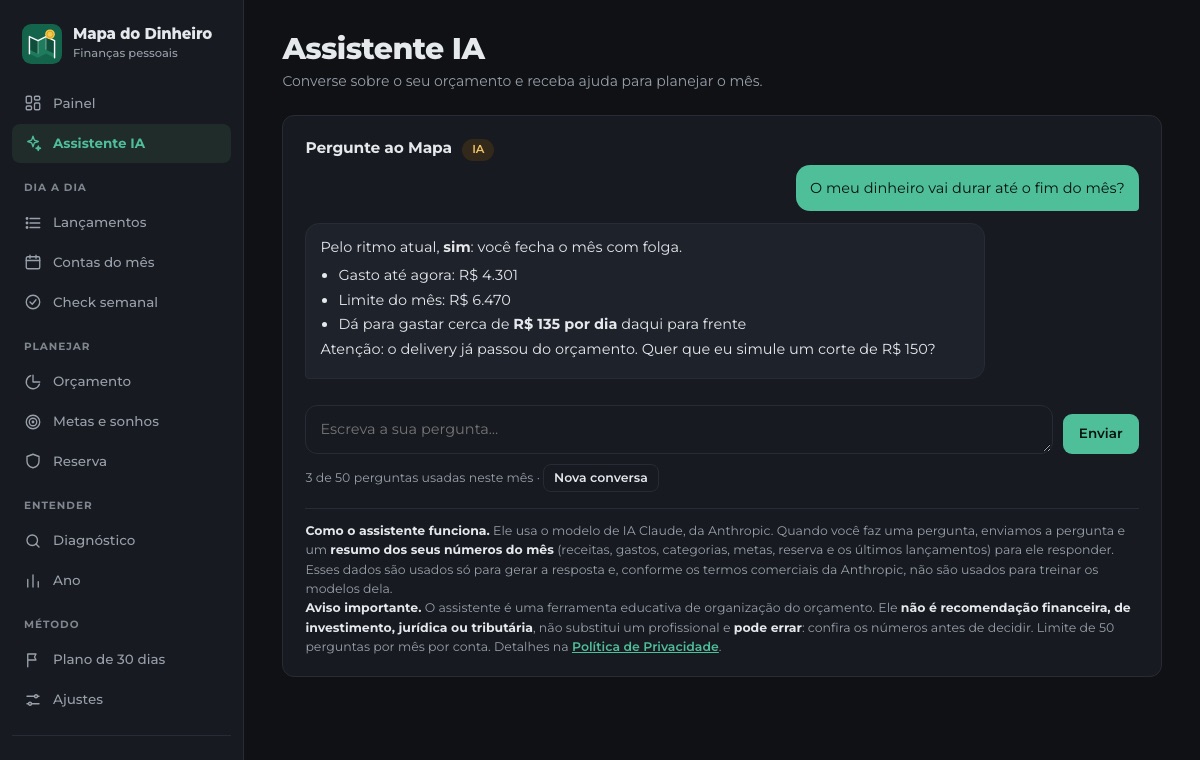This screenshot has height=760, width=1200.
Task: Click the 'Aviso importante.' text
Action: pos(363,608)
